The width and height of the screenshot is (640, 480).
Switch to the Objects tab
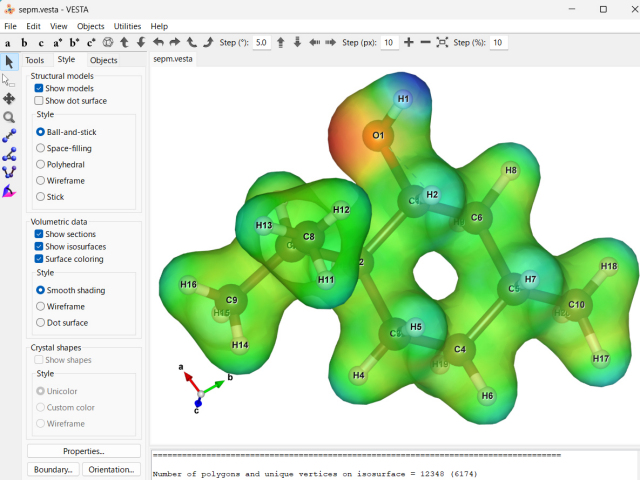tap(104, 60)
